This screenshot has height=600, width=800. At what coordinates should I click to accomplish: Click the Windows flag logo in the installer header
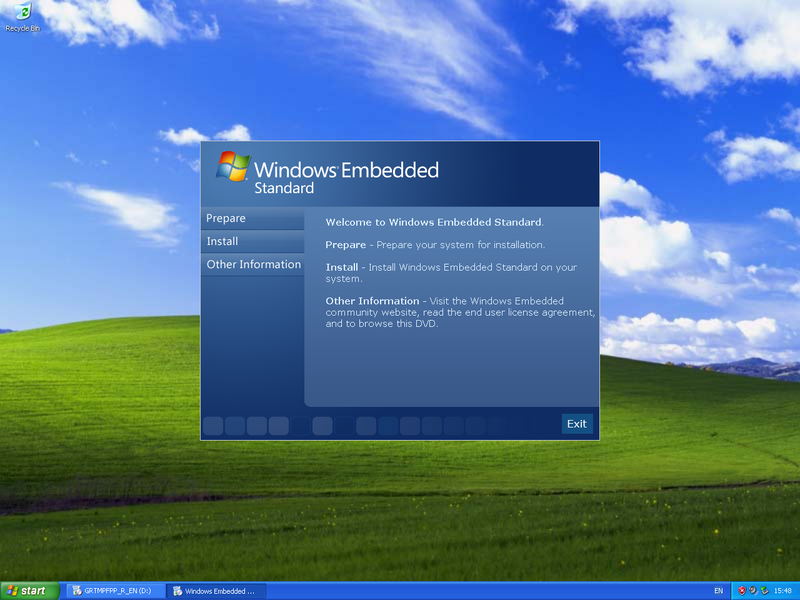click(x=233, y=168)
